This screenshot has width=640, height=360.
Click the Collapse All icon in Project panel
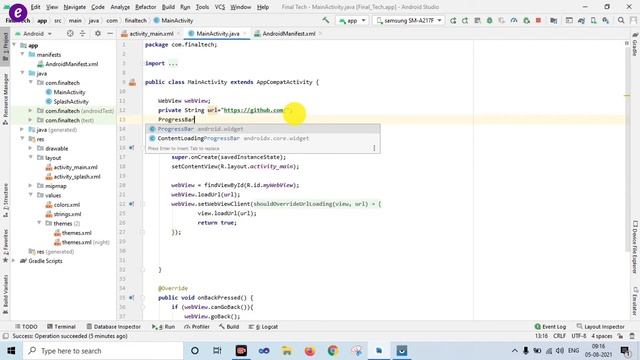tap(82, 33)
